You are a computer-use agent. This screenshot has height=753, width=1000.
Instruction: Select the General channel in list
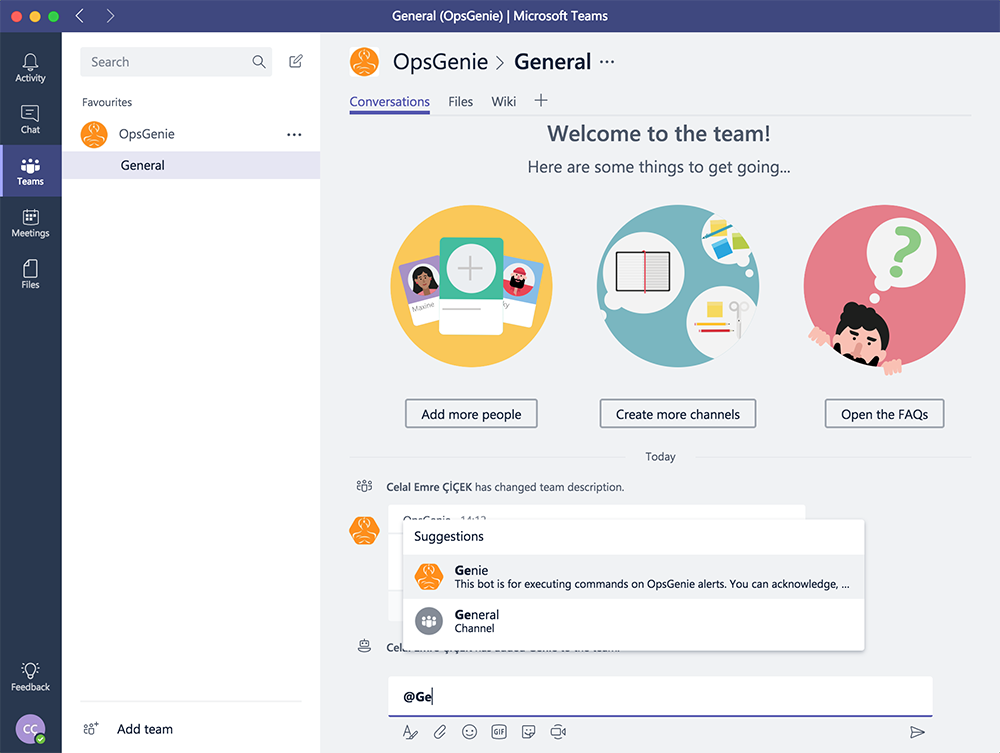click(x=191, y=165)
